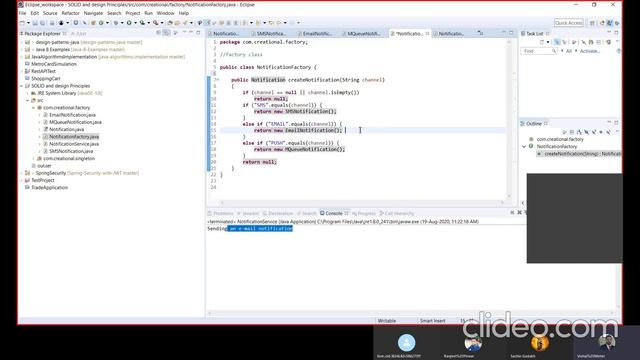Click the Find field in Task List
Screen dimensions: 640x360
[x=539, y=51]
